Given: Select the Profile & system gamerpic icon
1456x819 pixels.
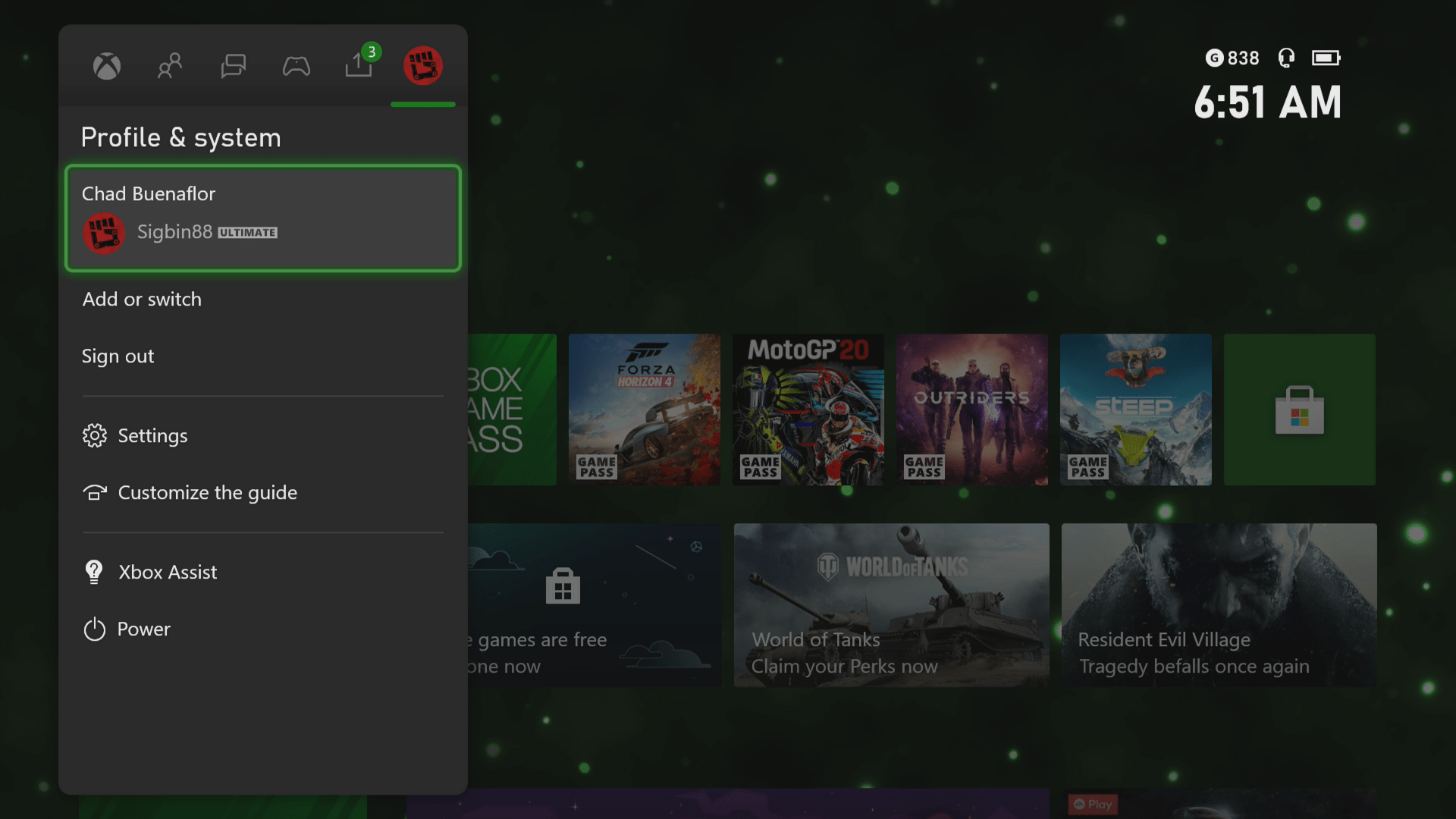Looking at the screenshot, I should (x=423, y=66).
